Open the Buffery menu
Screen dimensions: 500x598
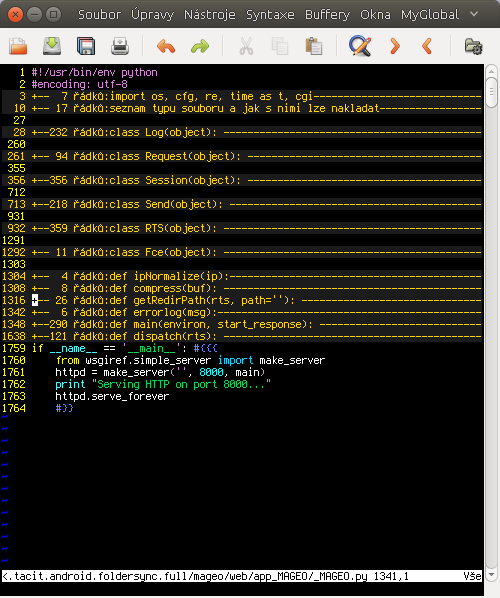[327, 14]
